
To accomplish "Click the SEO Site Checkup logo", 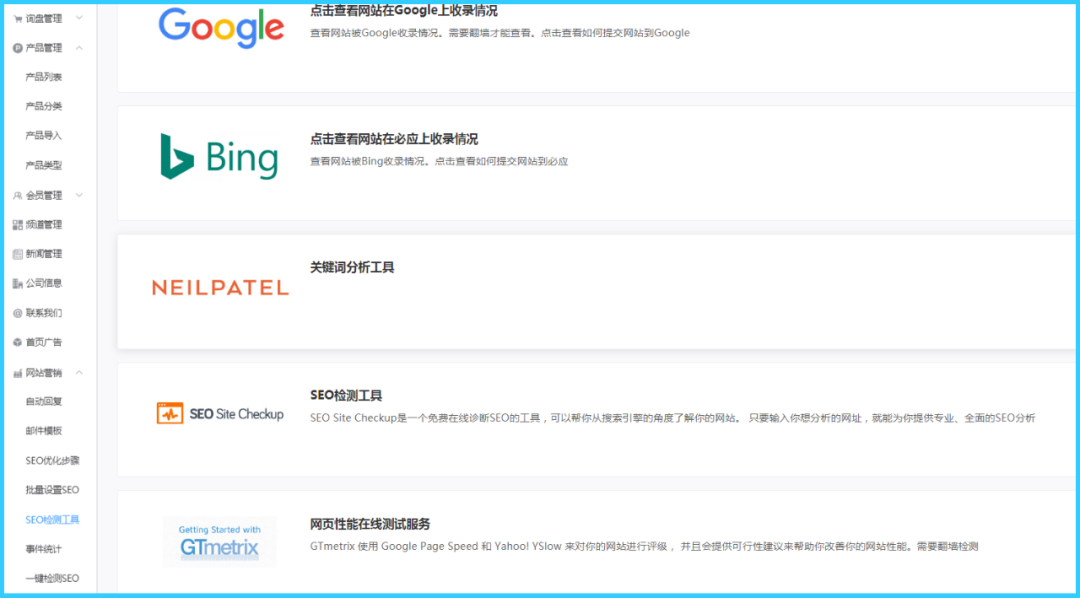I will tap(220, 413).
